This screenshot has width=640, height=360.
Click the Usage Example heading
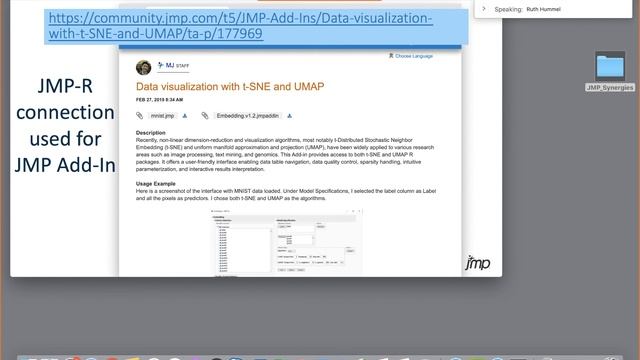coord(156,184)
